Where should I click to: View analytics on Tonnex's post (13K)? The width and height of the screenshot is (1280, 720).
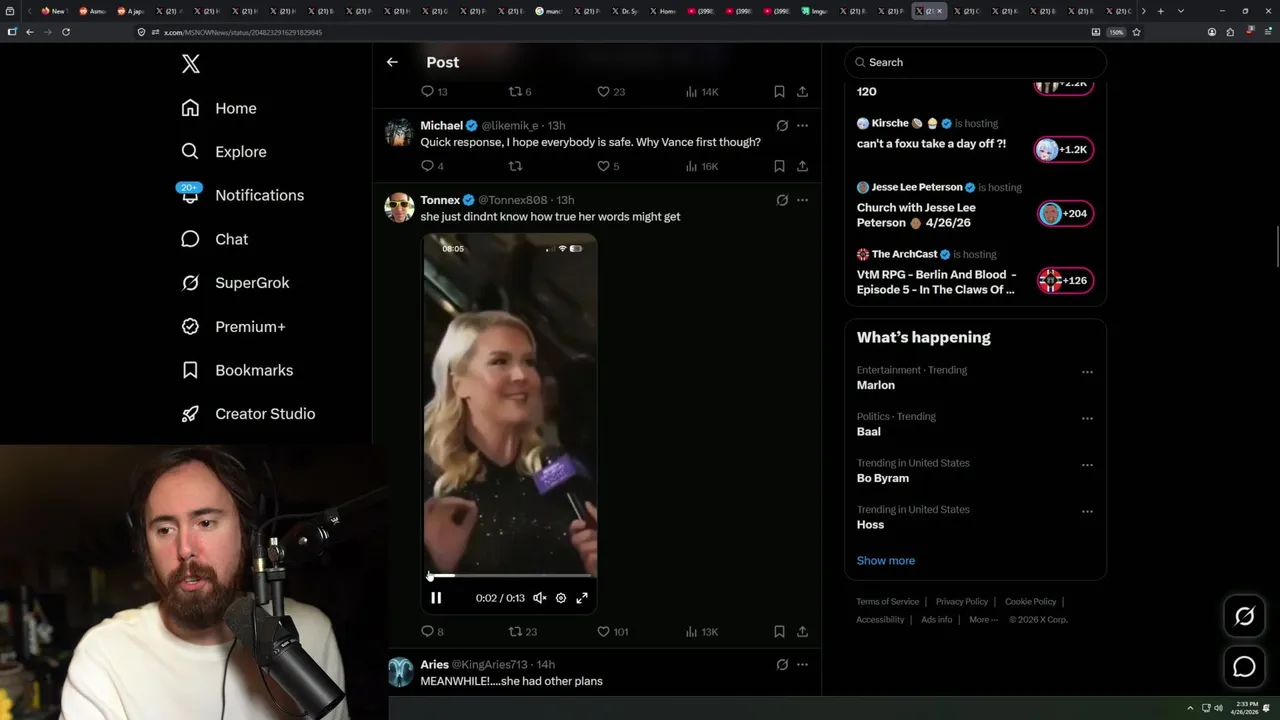[701, 632]
